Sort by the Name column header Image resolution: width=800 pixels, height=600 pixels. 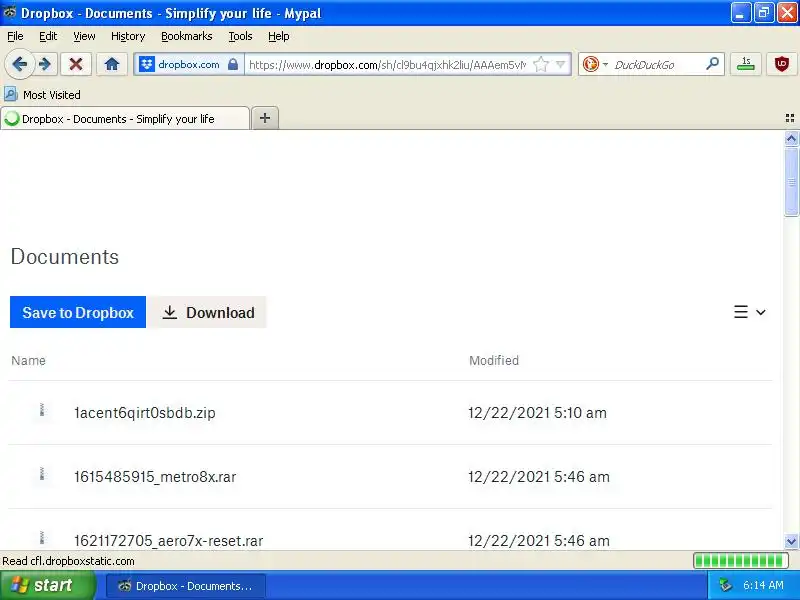(29, 361)
